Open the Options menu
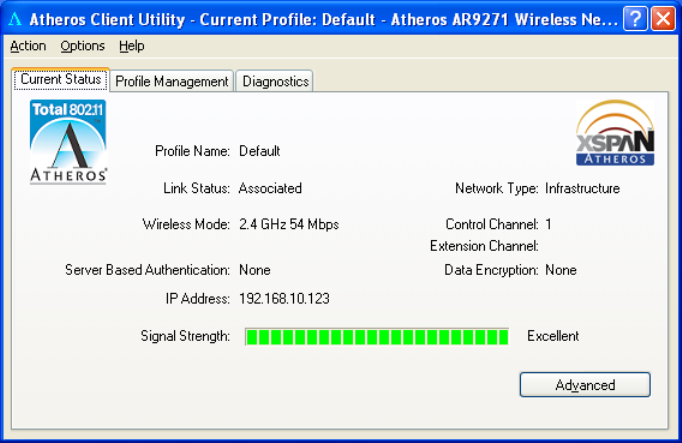The image size is (682, 443). (x=83, y=46)
